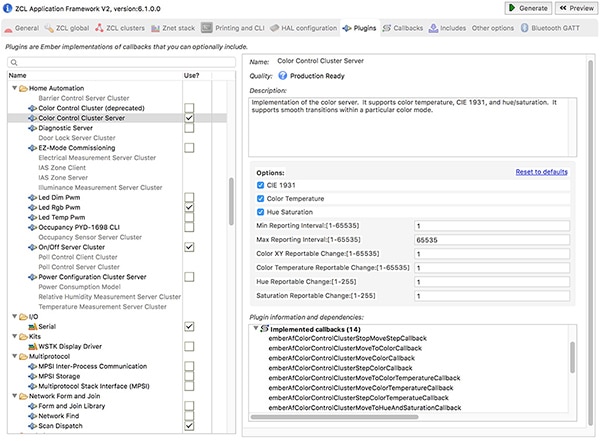
Task: Click the Reset to defaults link
Action: coord(542,172)
